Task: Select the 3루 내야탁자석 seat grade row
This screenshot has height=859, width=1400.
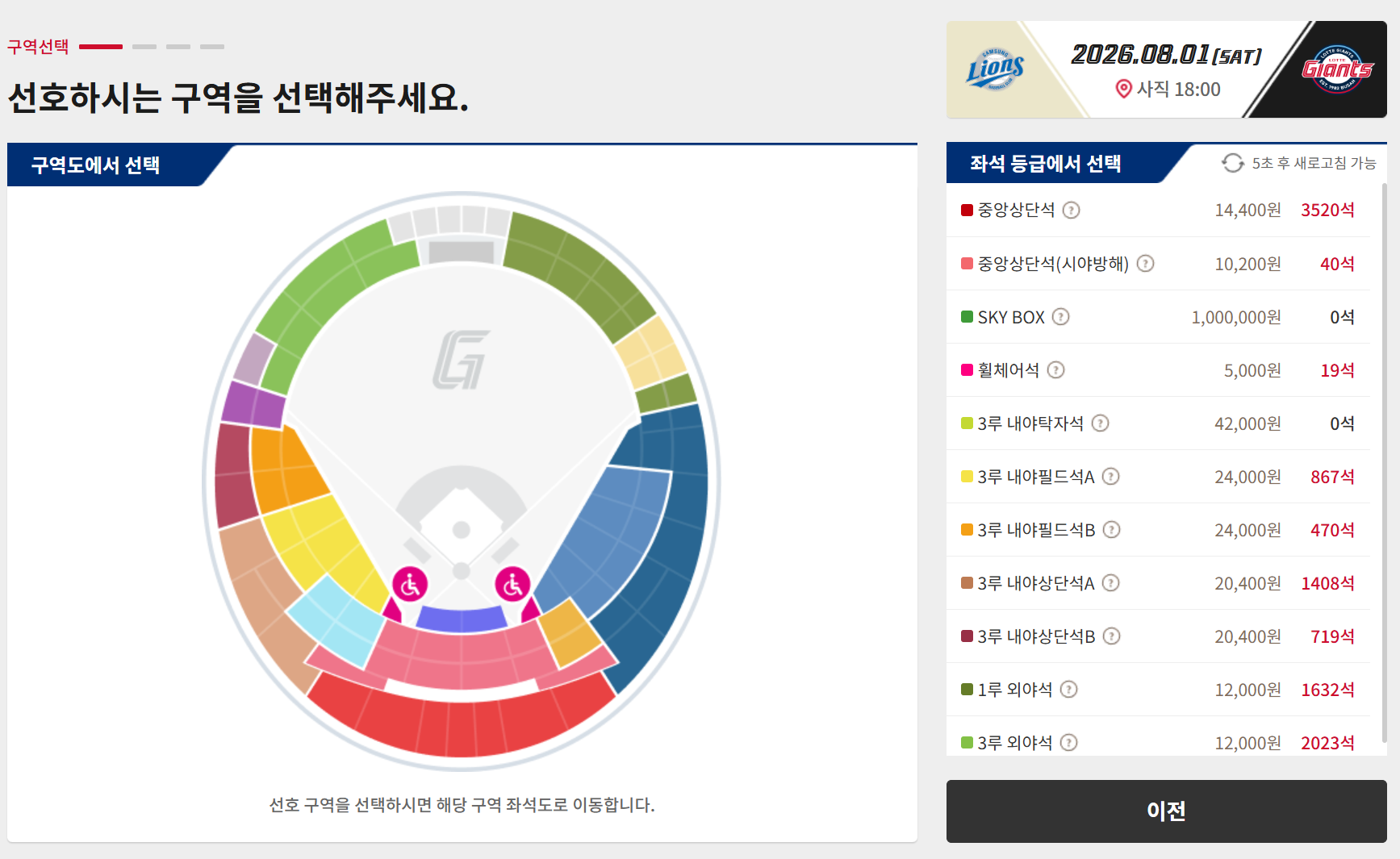Action: [1158, 423]
